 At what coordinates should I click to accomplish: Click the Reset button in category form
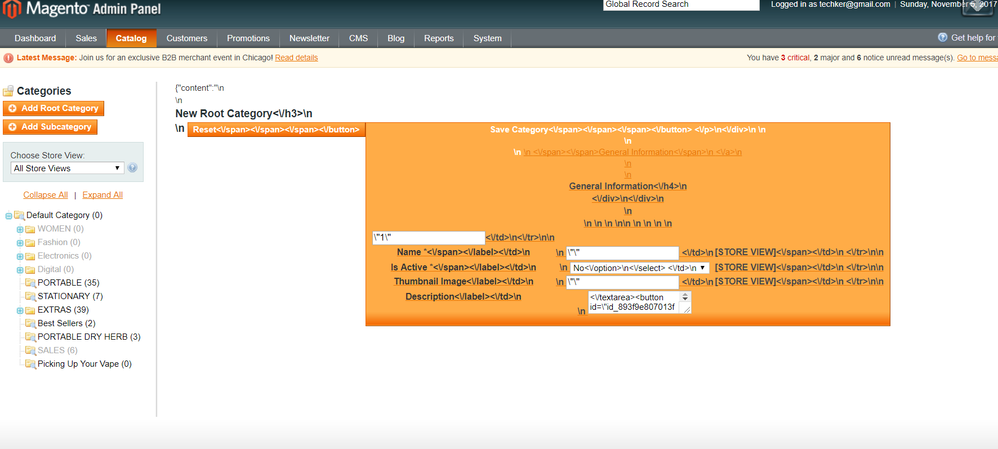276,130
